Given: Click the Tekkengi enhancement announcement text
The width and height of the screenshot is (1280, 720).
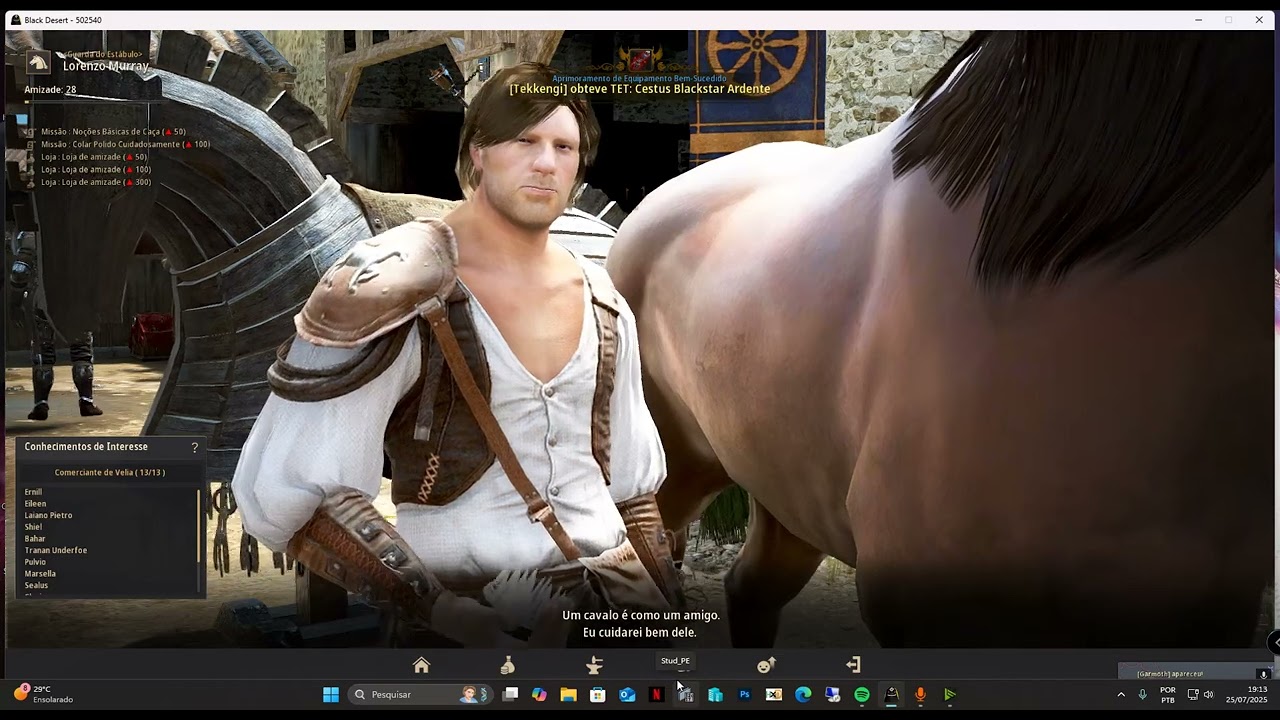Looking at the screenshot, I should pos(640,89).
